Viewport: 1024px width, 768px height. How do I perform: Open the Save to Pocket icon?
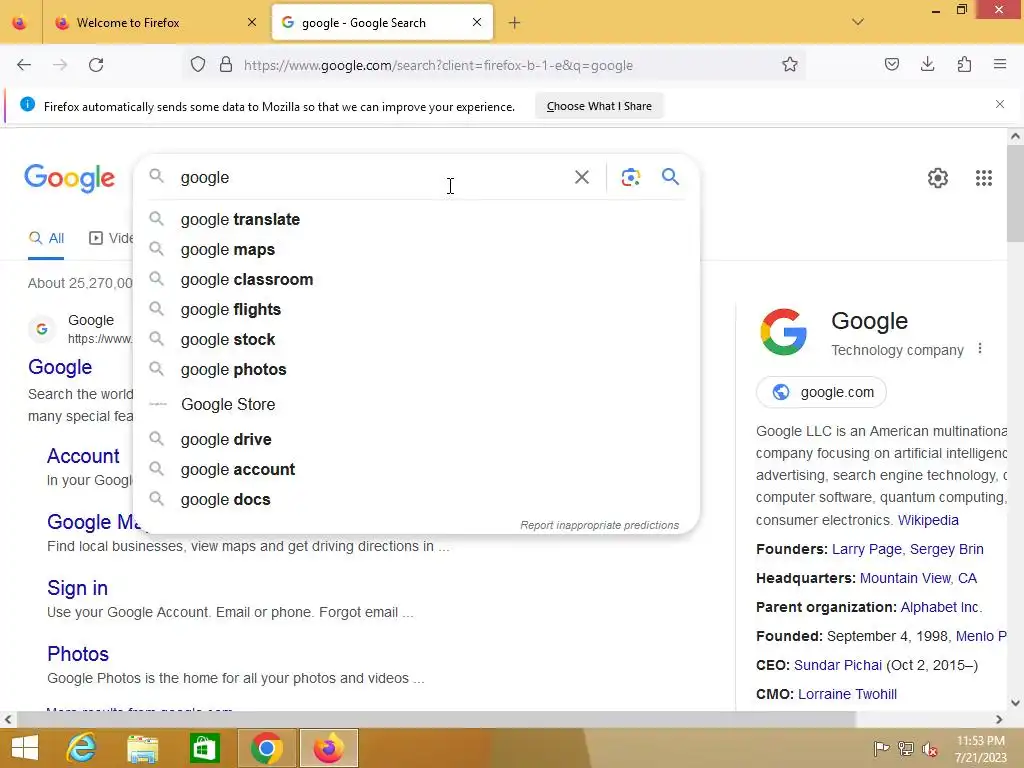point(891,64)
